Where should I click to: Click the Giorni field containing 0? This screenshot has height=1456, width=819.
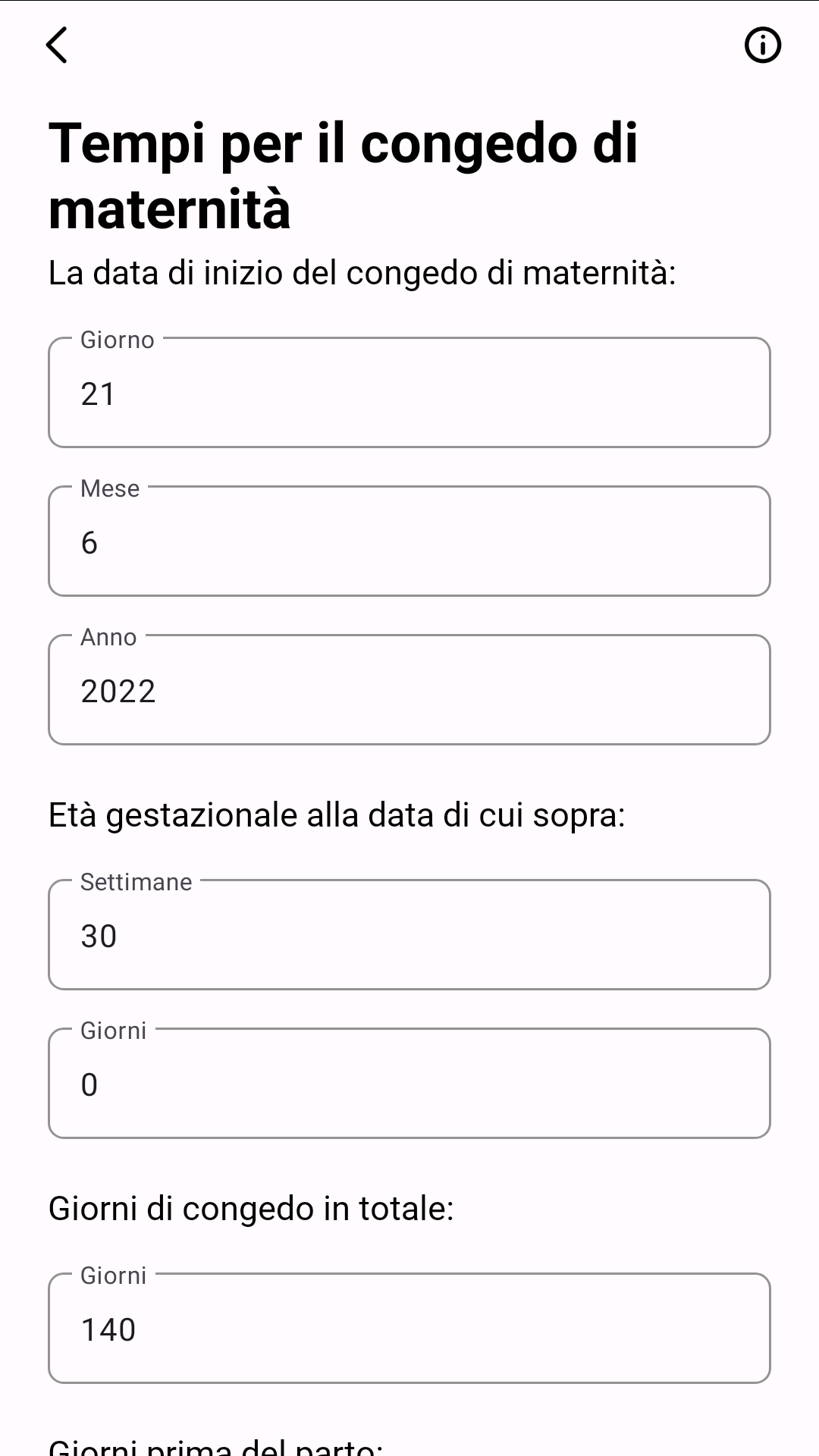pyautogui.click(x=409, y=1084)
